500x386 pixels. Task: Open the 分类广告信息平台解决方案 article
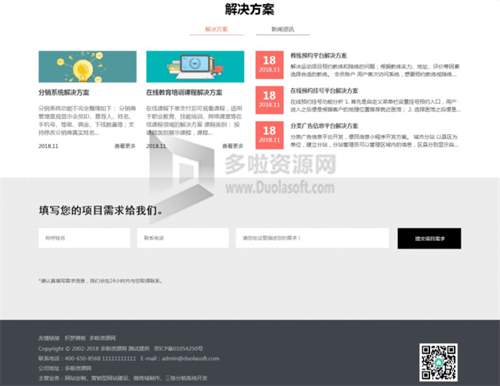[x=324, y=126]
